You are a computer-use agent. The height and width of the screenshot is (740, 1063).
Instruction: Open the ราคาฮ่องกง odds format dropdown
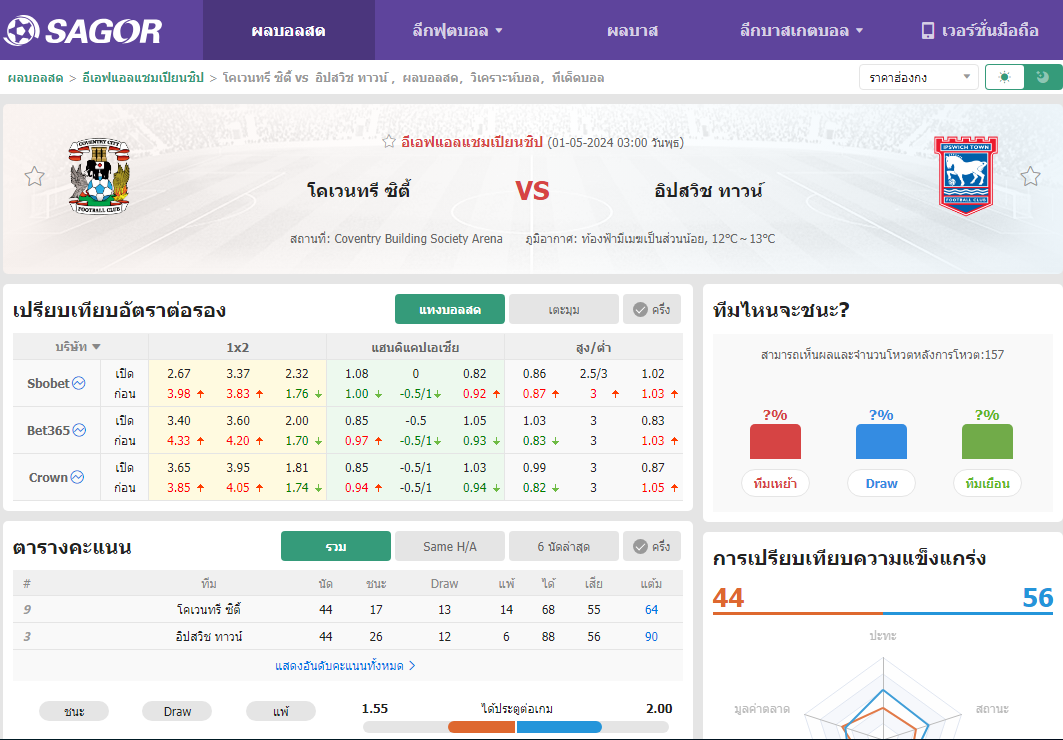click(x=919, y=77)
